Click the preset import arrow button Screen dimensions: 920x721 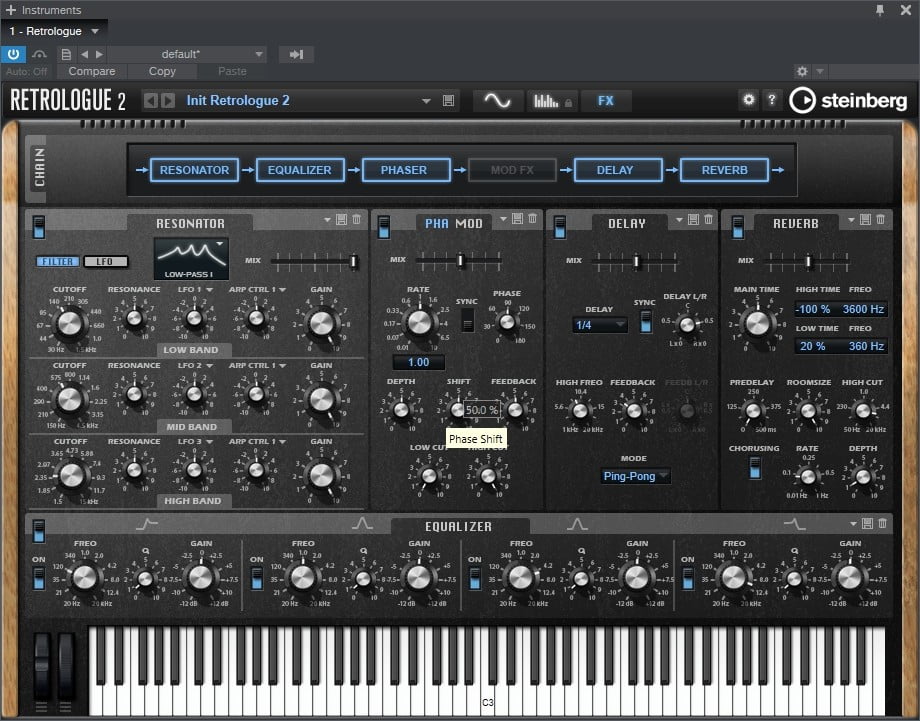296,55
